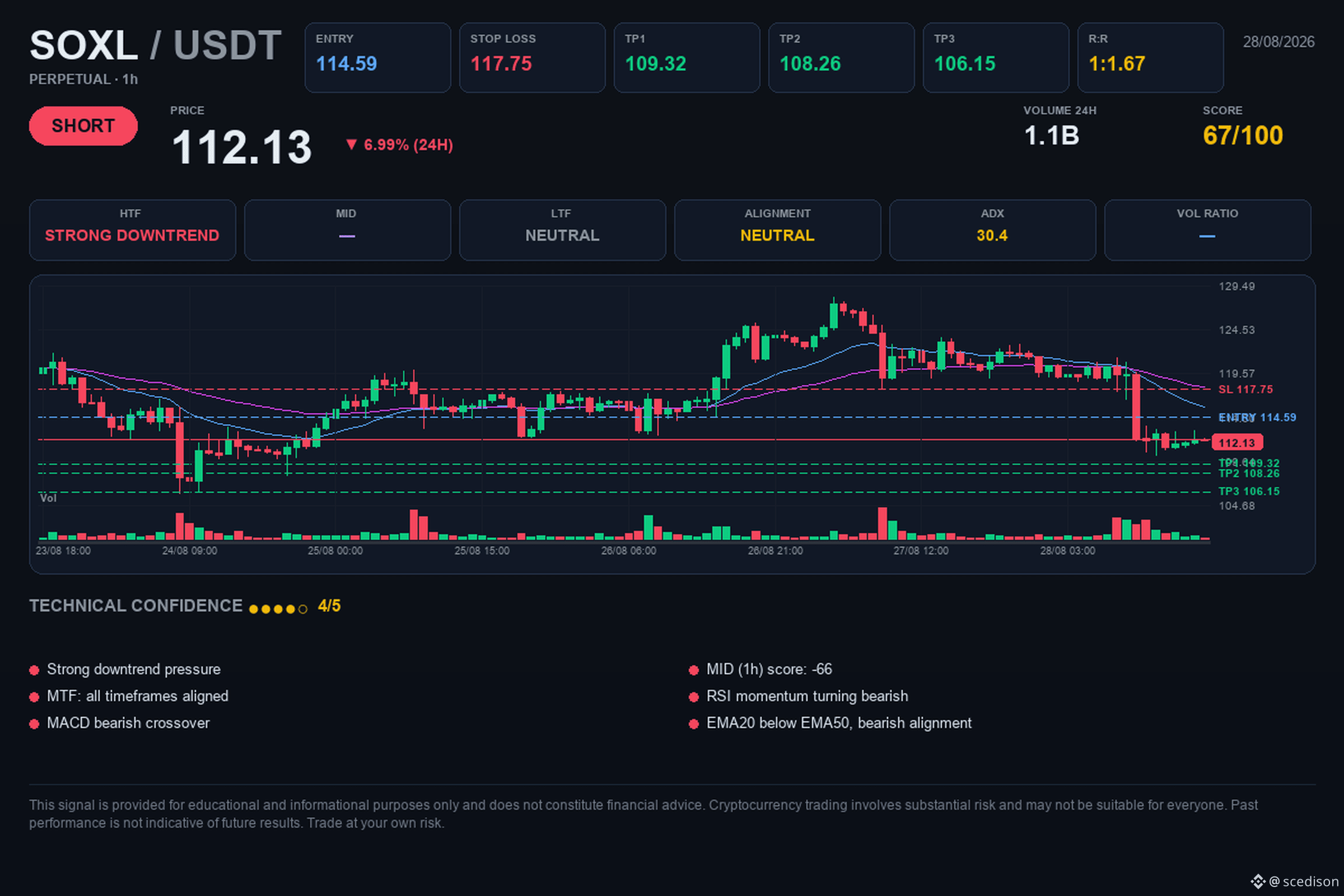Select the 25/08 15:00 time axis label

pyautogui.click(x=482, y=551)
